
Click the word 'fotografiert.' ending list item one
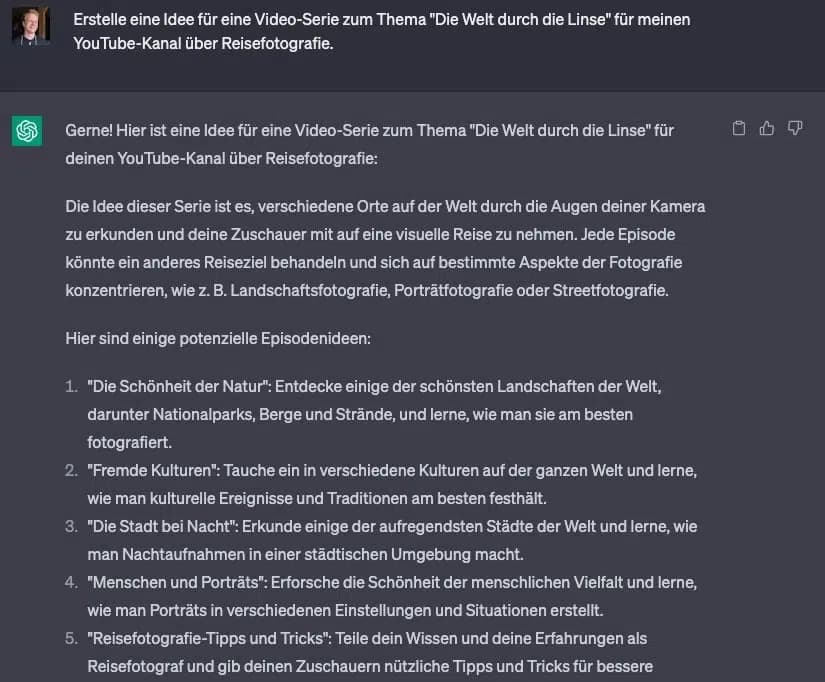pos(129,442)
